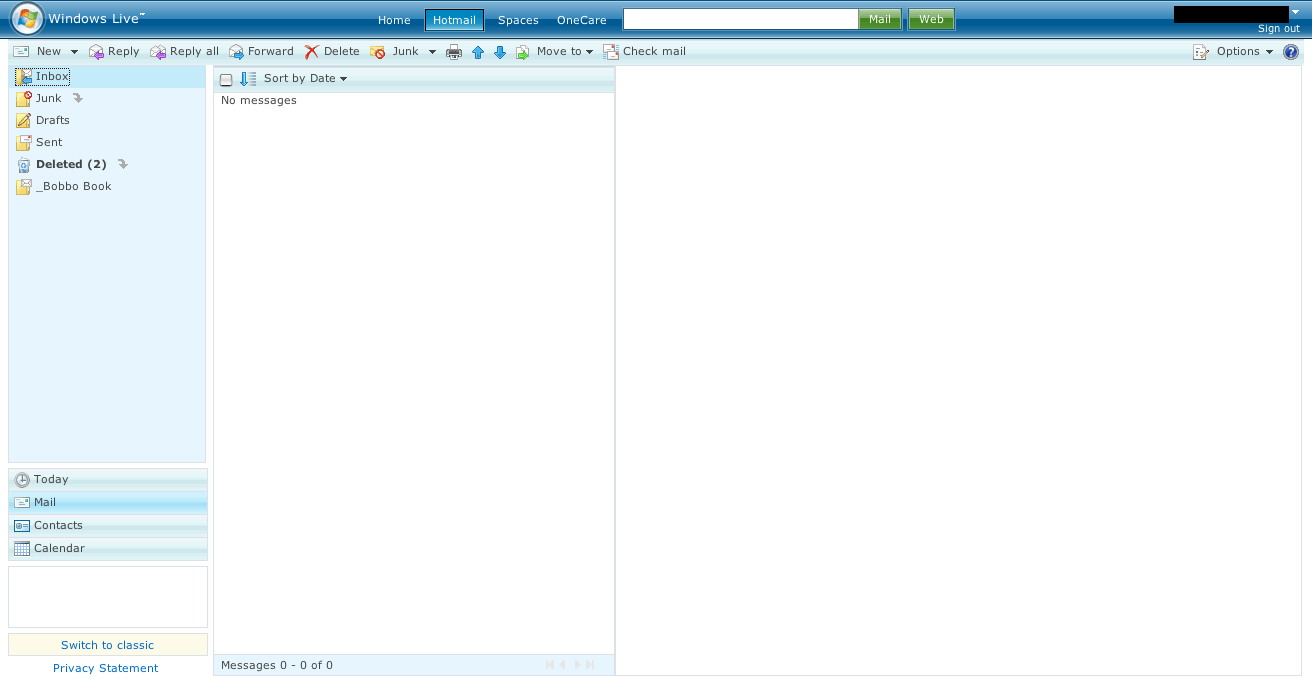This screenshot has width=1312, height=679.
Task: Click the Windows Live flag logo
Action: 27,19
